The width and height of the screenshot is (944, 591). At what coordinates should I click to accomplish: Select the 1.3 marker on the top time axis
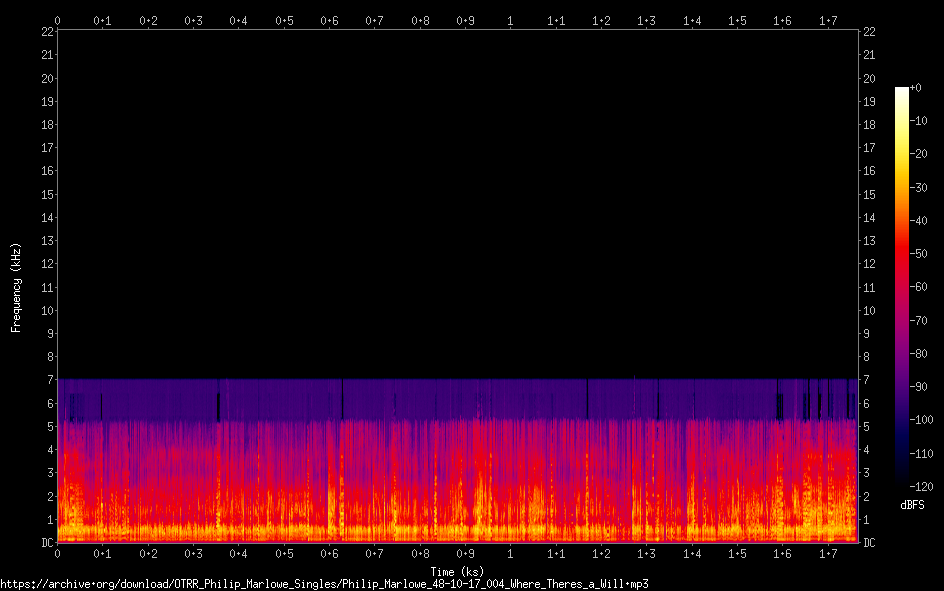tap(647, 20)
